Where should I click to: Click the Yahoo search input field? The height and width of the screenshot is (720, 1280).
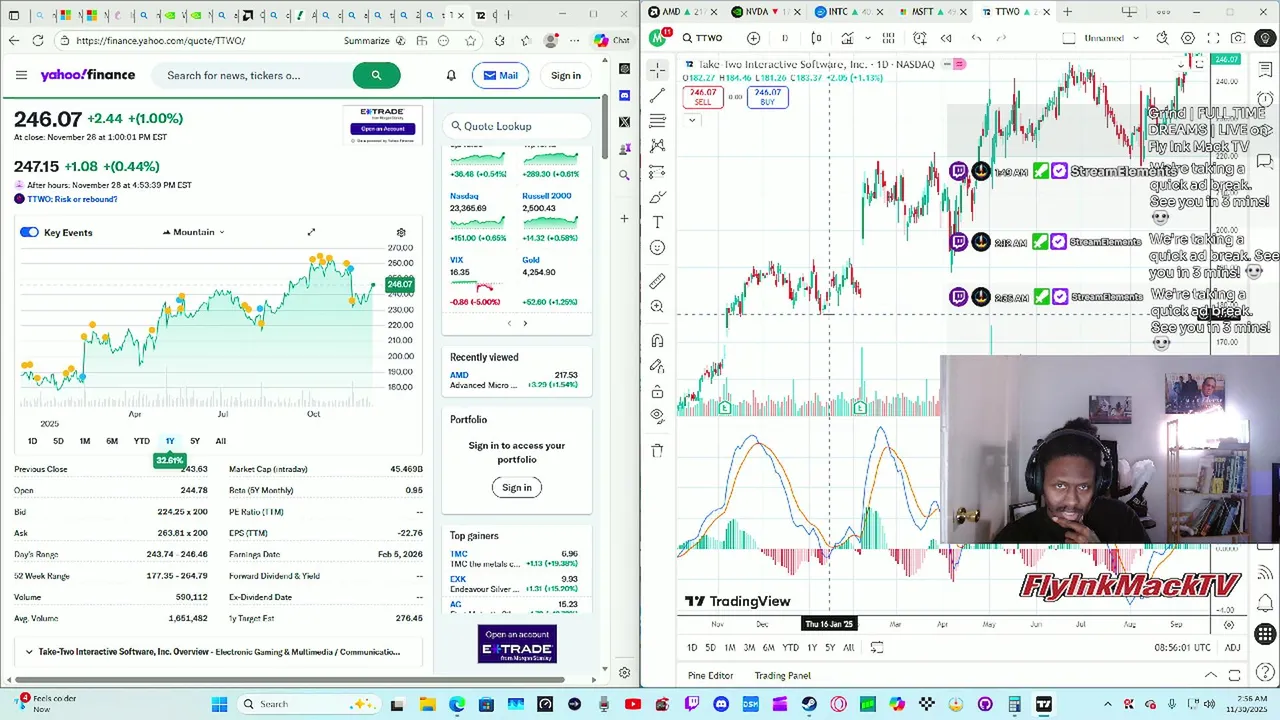click(254, 75)
